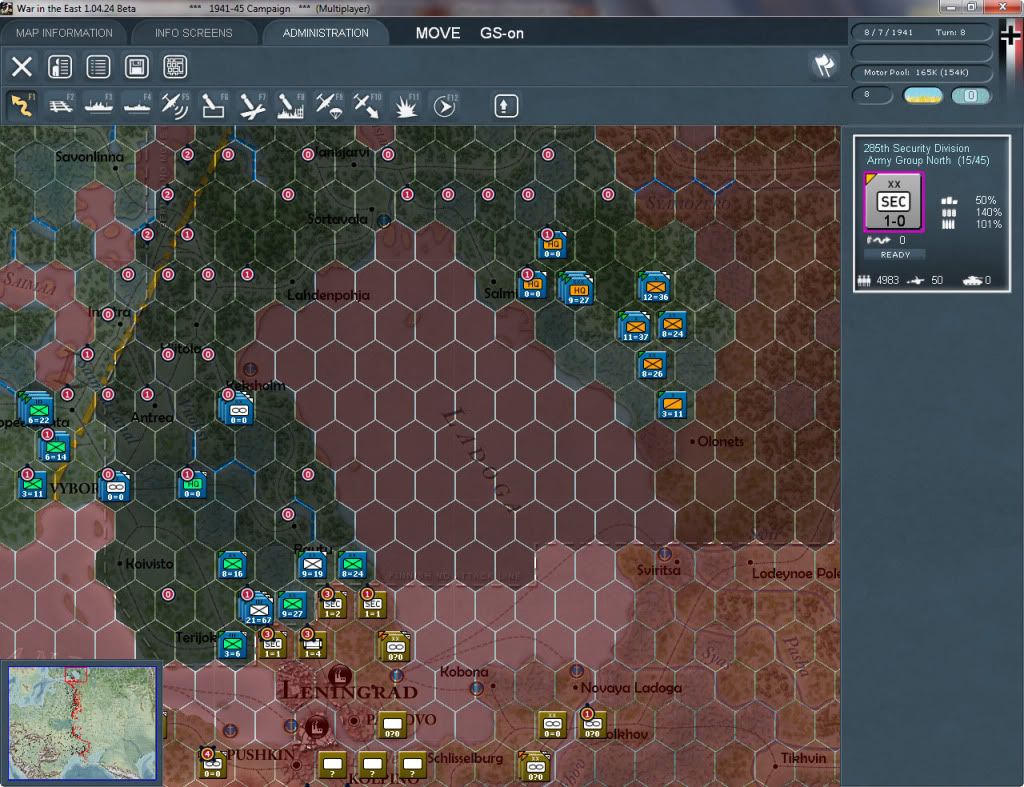Select the F4 amphibious transport mode icon
Screen dimensions: 1024x787
137,106
